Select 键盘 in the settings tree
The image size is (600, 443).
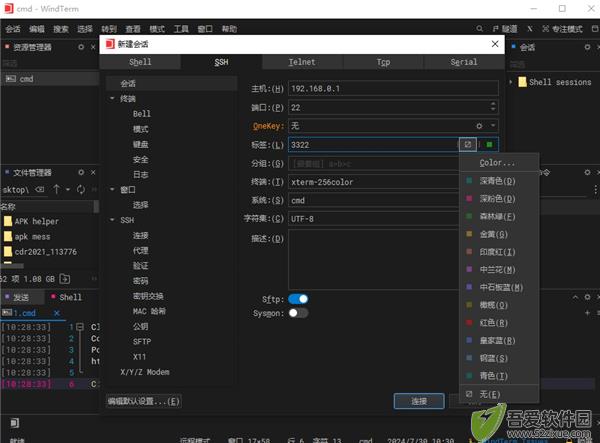140,144
